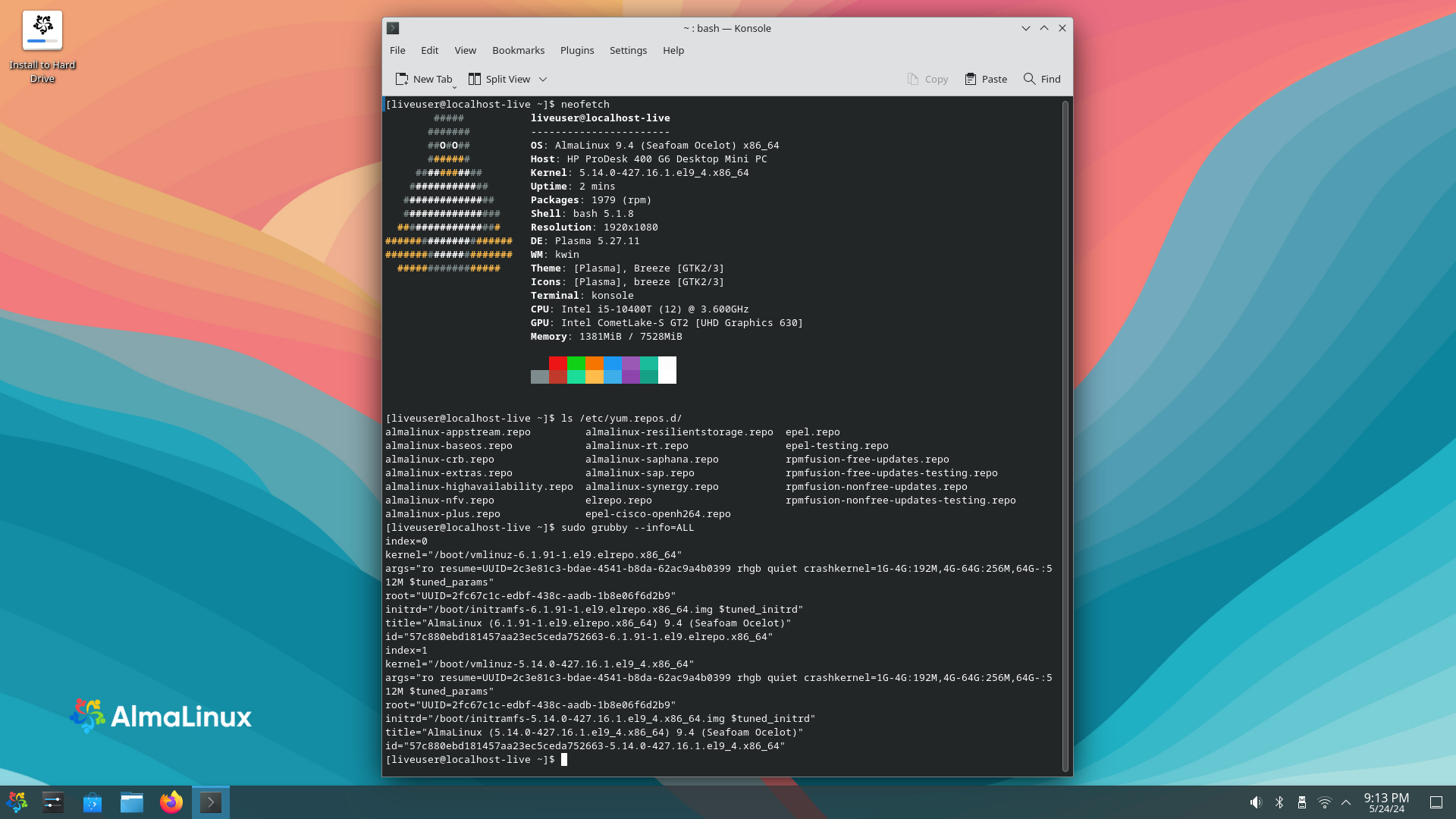Open the AlmaLinux application launcher
The height and width of the screenshot is (819, 1456).
click(x=17, y=802)
